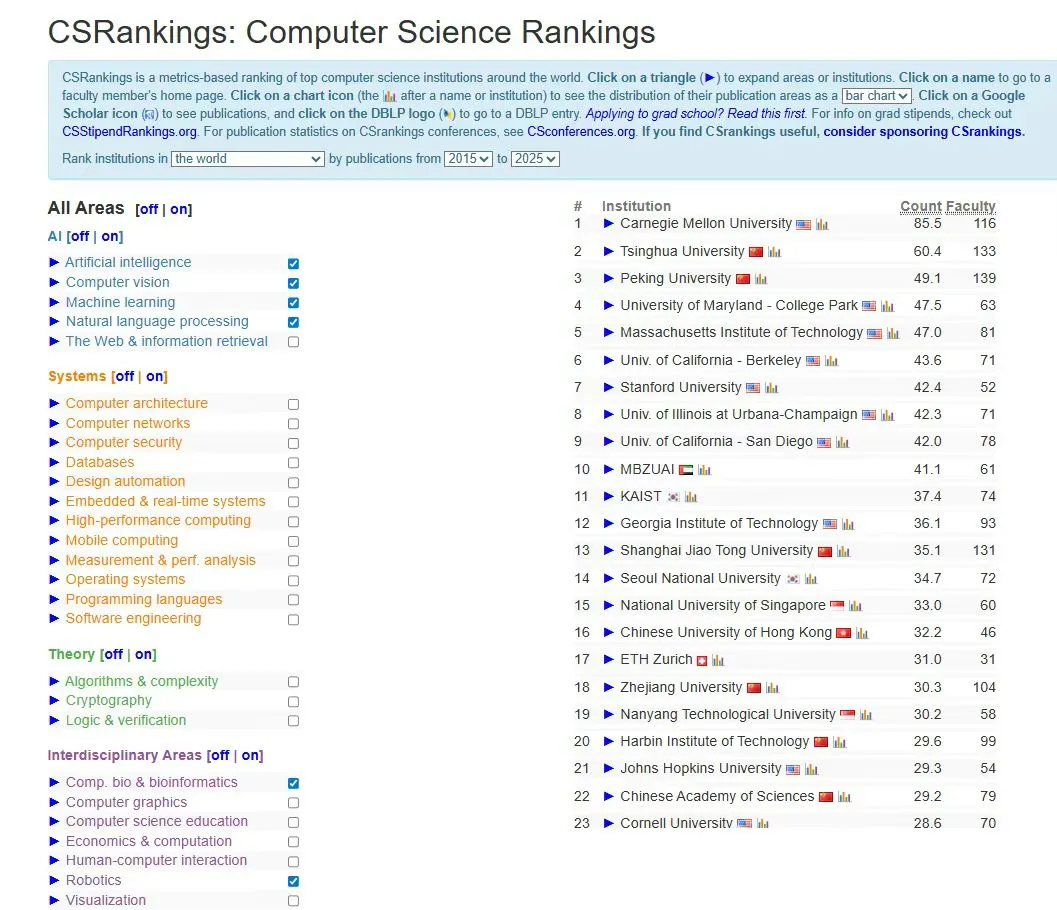Open the start year 2015 dropdown

(x=468, y=159)
